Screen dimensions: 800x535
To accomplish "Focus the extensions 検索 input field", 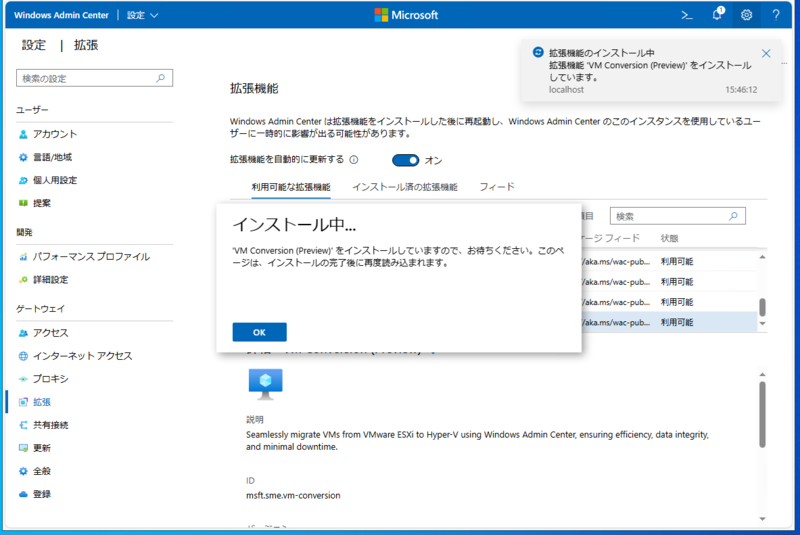I will point(678,216).
